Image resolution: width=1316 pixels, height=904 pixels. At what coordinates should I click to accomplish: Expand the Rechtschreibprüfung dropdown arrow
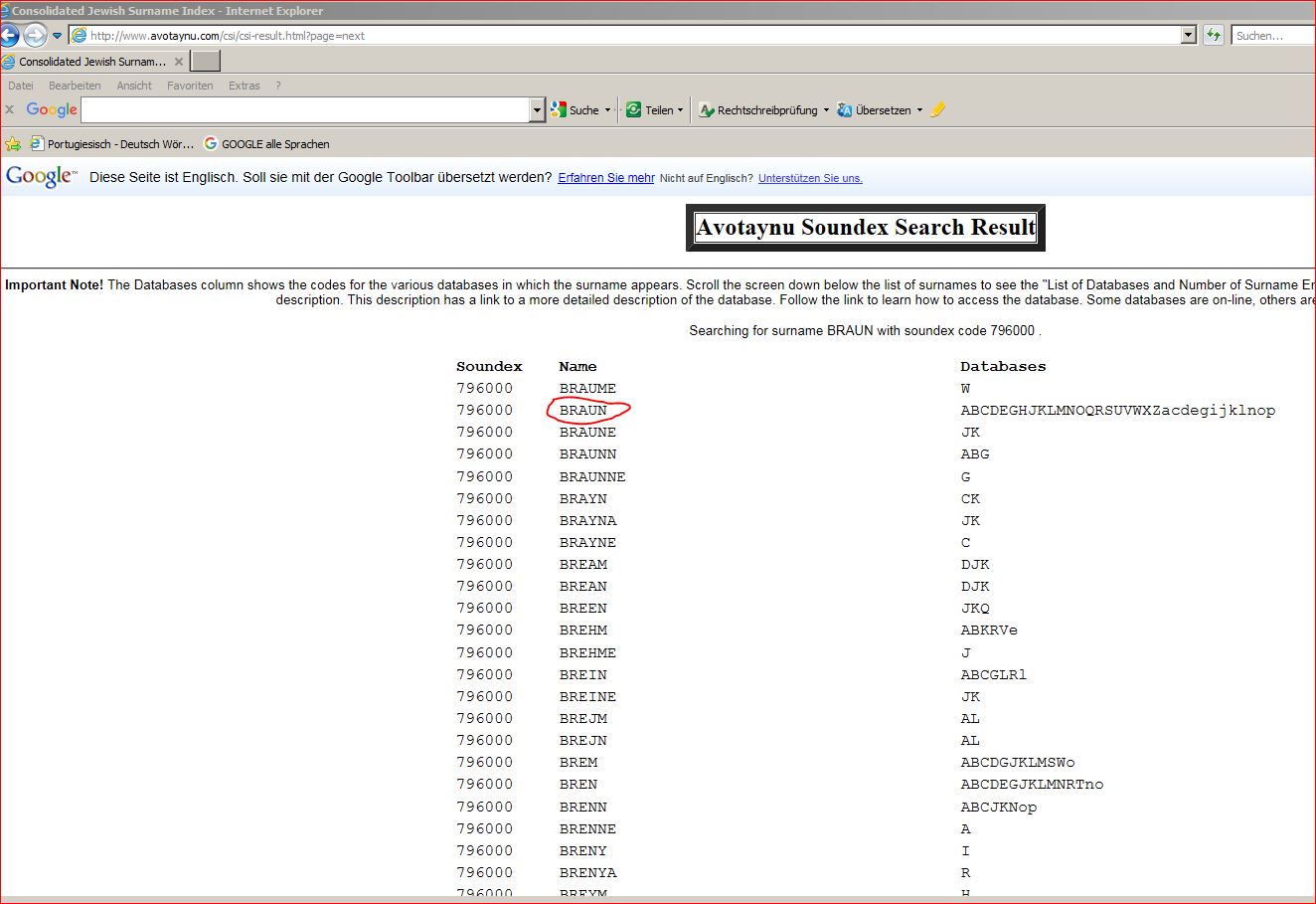coord(826,109)
